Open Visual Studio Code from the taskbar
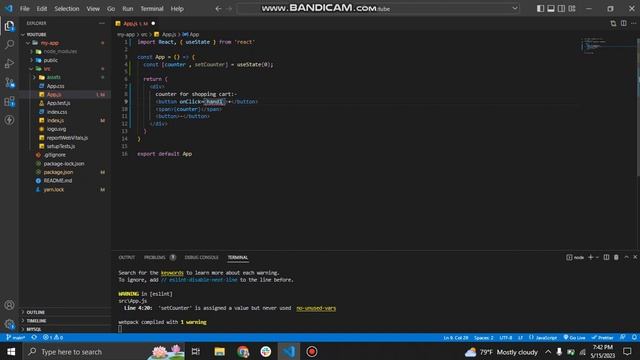Screen dimensions: 640x360 click(289, 351)
